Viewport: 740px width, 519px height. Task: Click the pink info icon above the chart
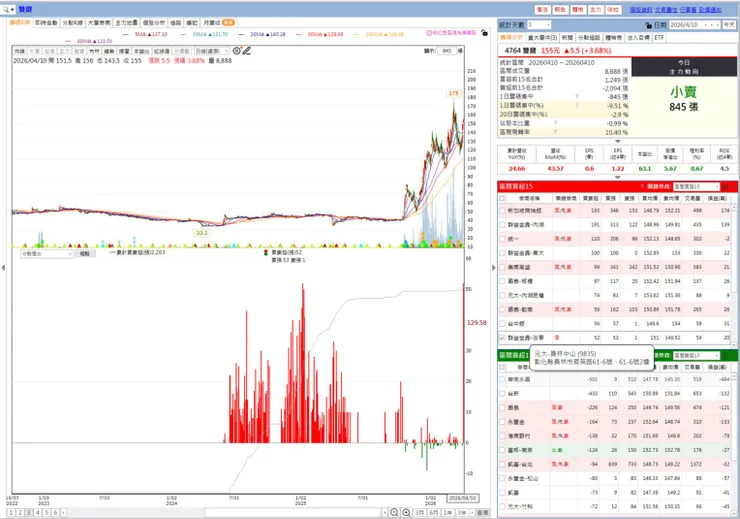point(429,33)
